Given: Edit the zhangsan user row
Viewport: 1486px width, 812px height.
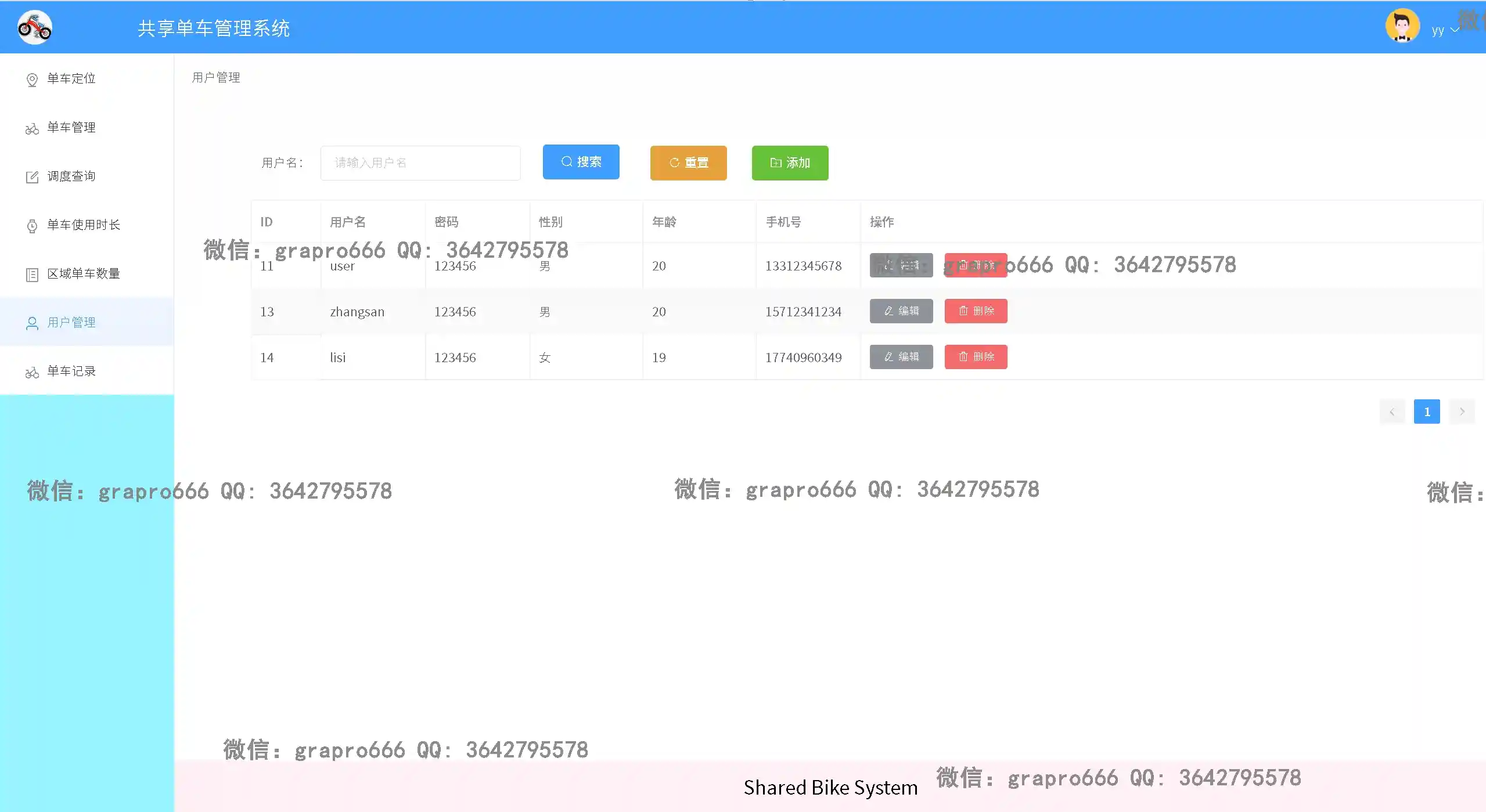Looking at the screenshot, I should click(x=901, y=311).
